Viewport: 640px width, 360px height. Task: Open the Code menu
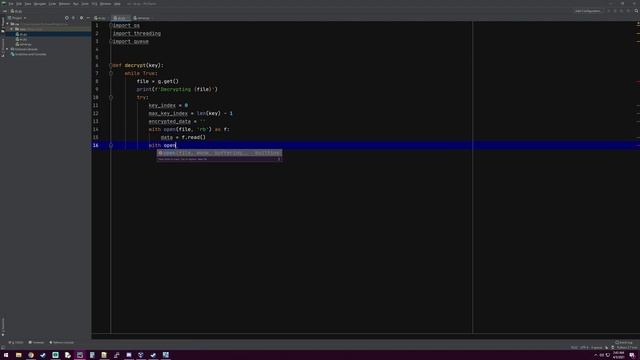tap(52, 4)
